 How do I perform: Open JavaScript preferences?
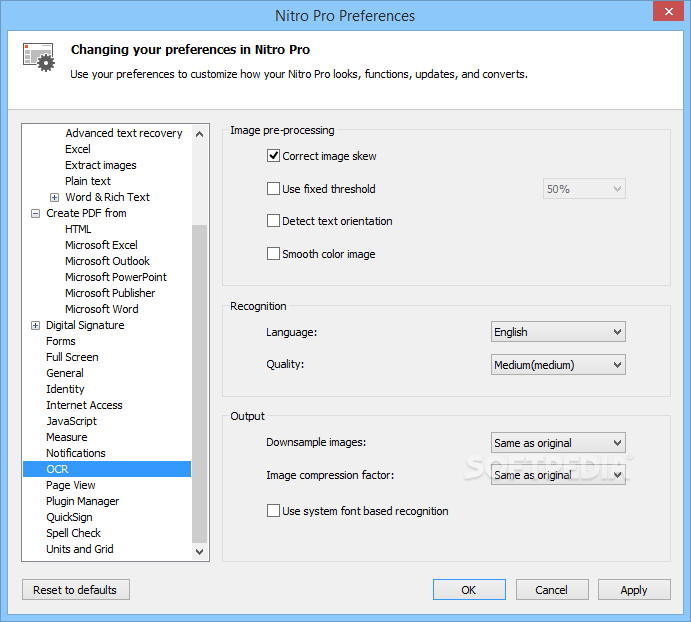pyautogui.click(x=71, y=421)
